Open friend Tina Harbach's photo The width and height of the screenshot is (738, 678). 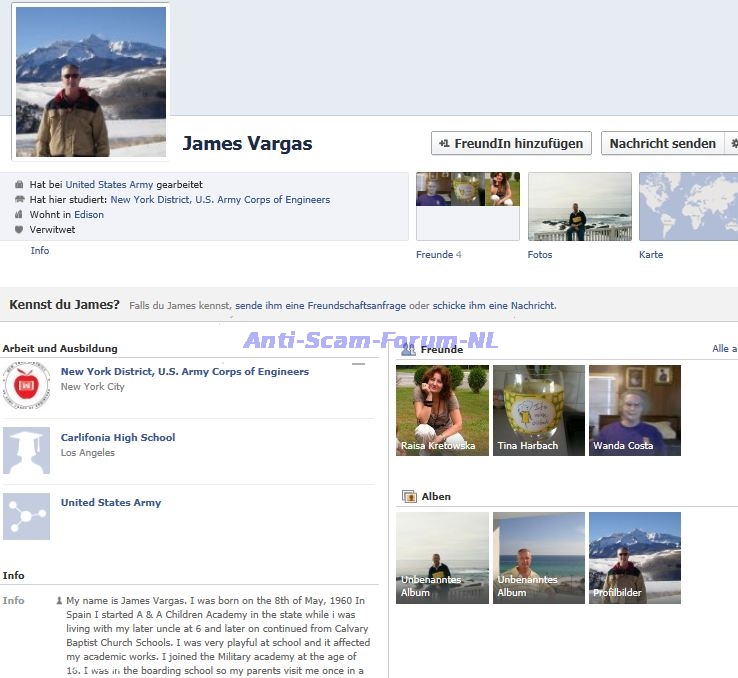[x=538, y=410]
